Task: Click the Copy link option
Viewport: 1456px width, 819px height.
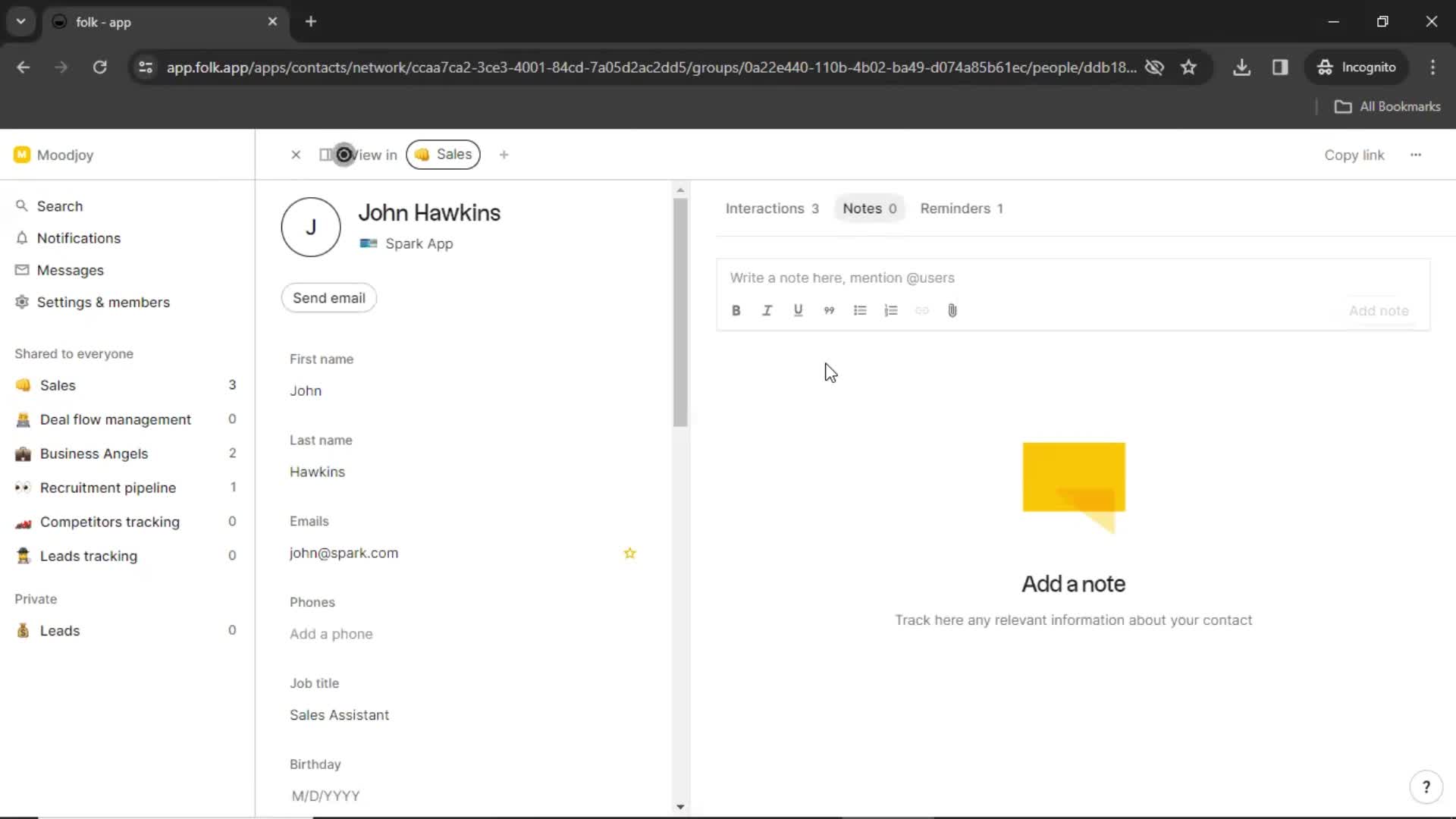Action: click(x=1354, y=154)
